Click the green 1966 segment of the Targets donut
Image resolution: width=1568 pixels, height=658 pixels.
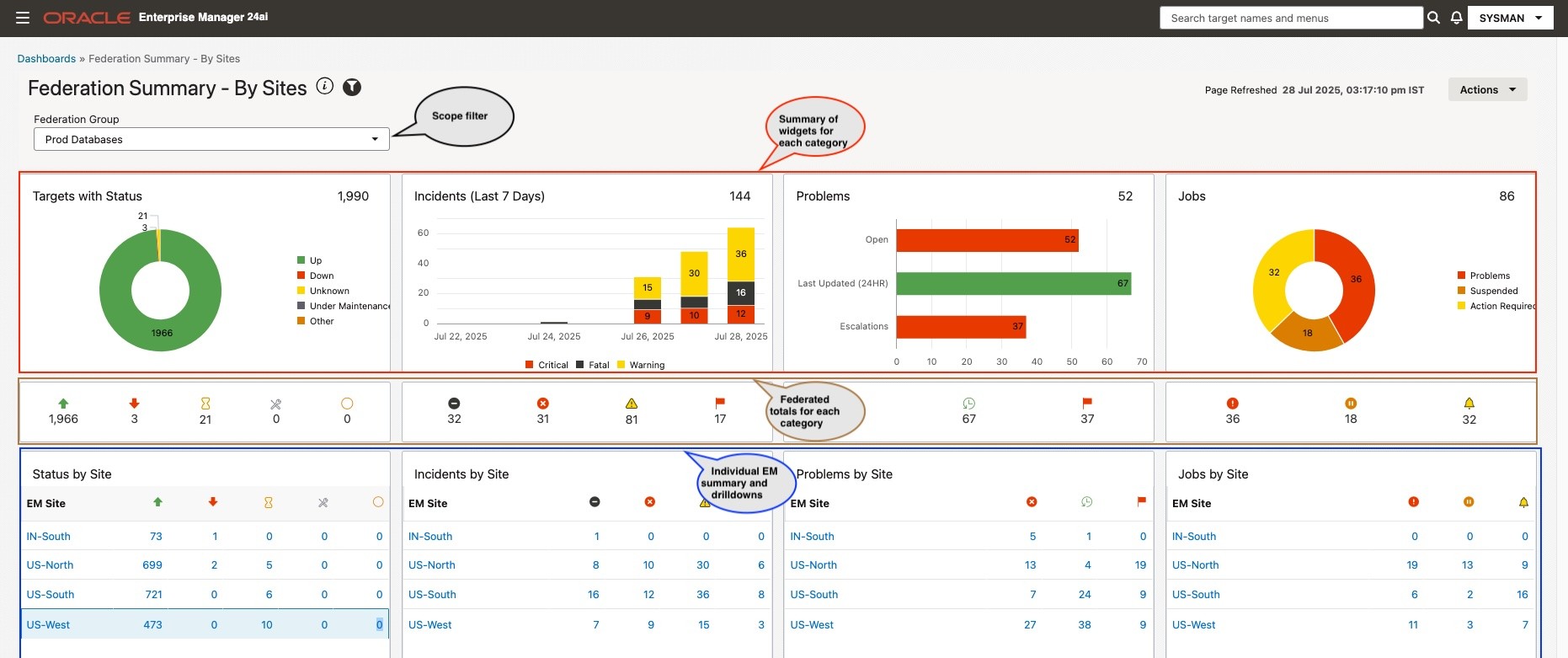pos(162,334)
